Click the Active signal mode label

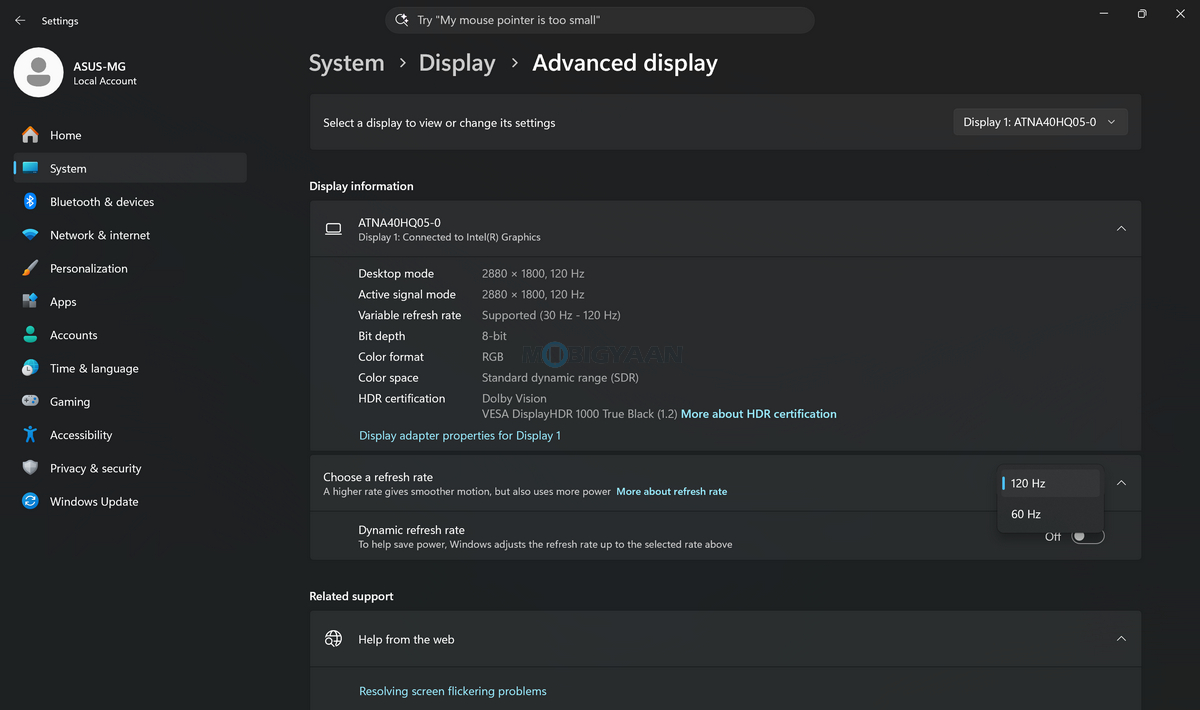(x=407, y=295)
